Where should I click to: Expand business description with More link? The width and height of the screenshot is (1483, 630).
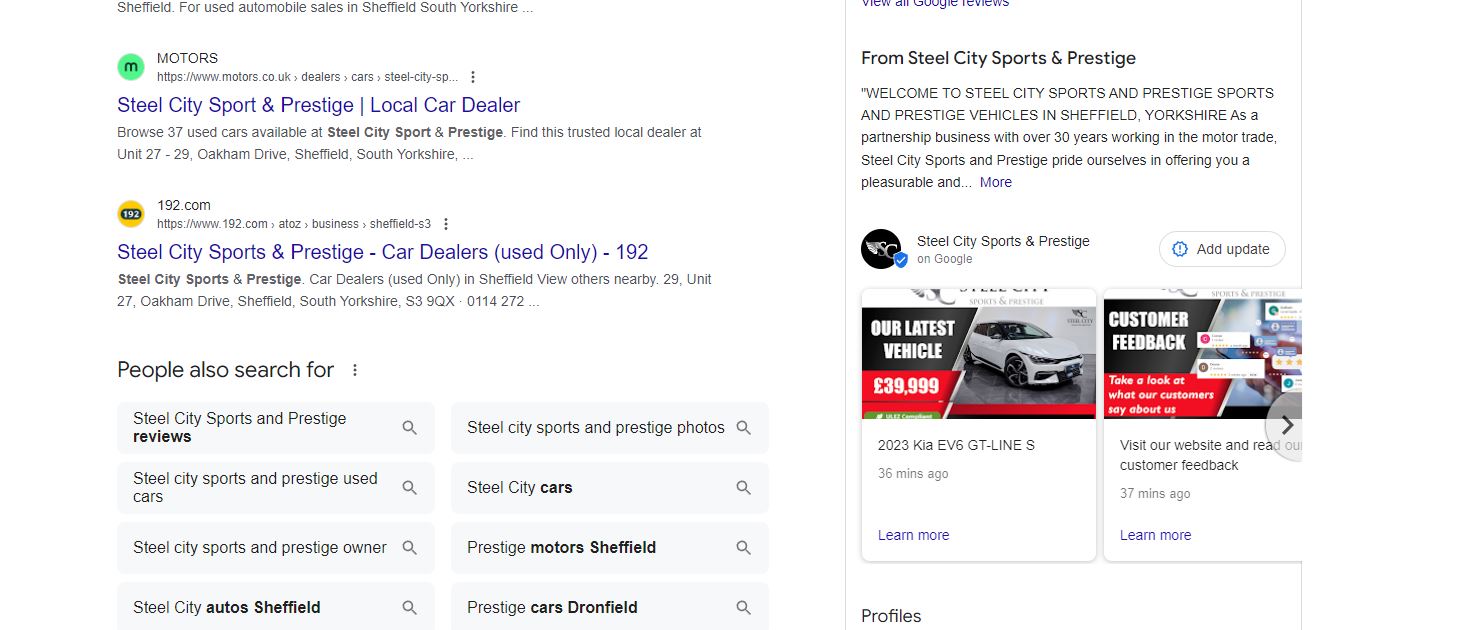(995, 182)
